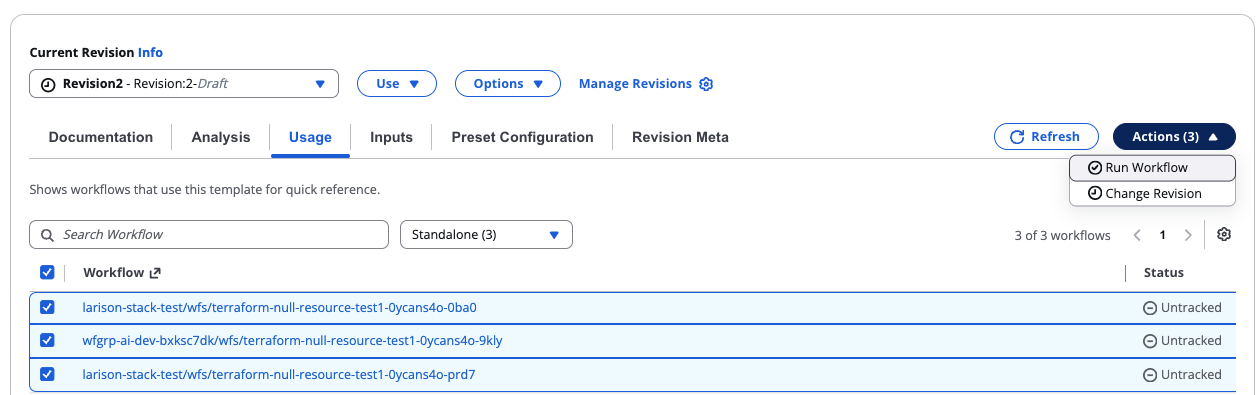Click Untracked status icon for prd7 workflow
Image resolution: width=1259 pixels, height=395 pixels.
coord(1150,375)
